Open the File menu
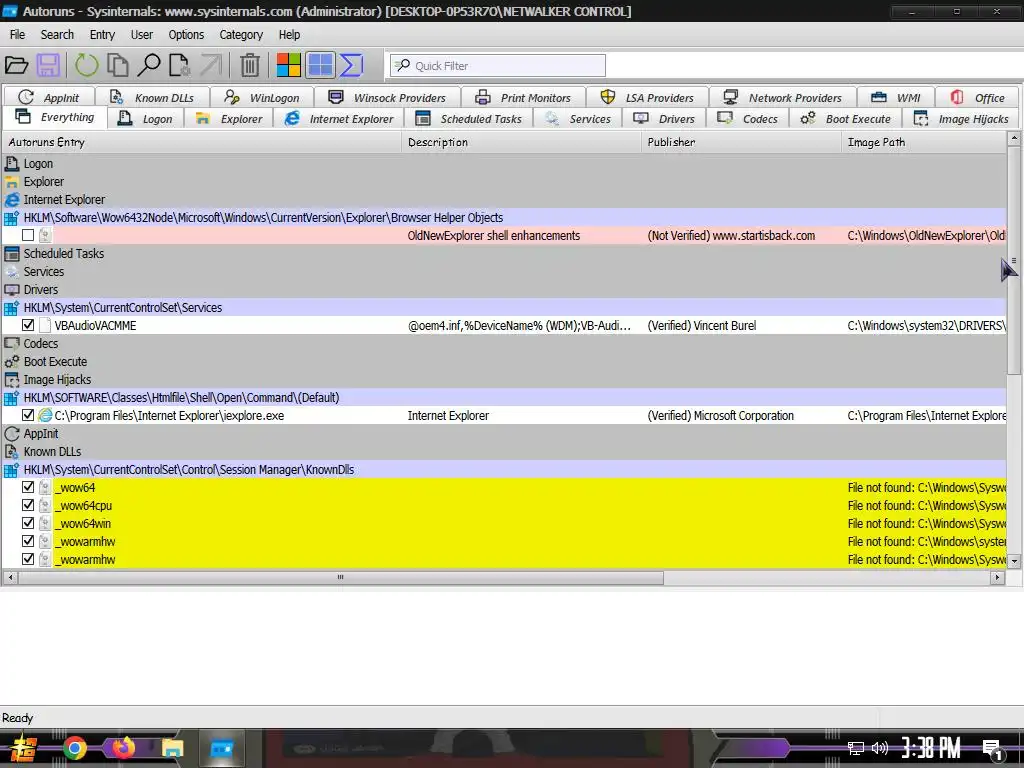The height and width of the screenshot is (768, 1024). coord(18,35)
